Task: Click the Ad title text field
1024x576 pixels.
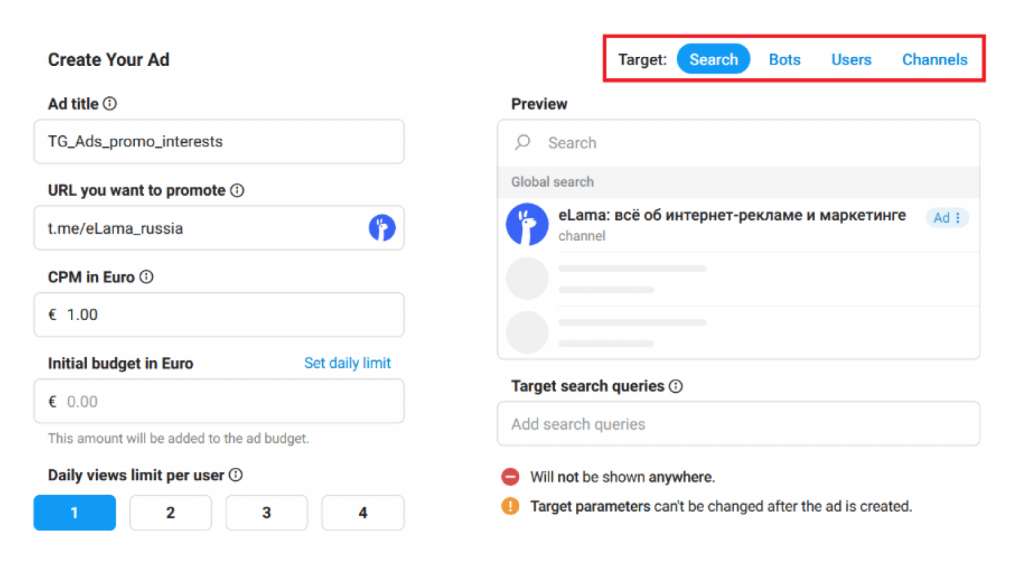Action: point(226,142)
